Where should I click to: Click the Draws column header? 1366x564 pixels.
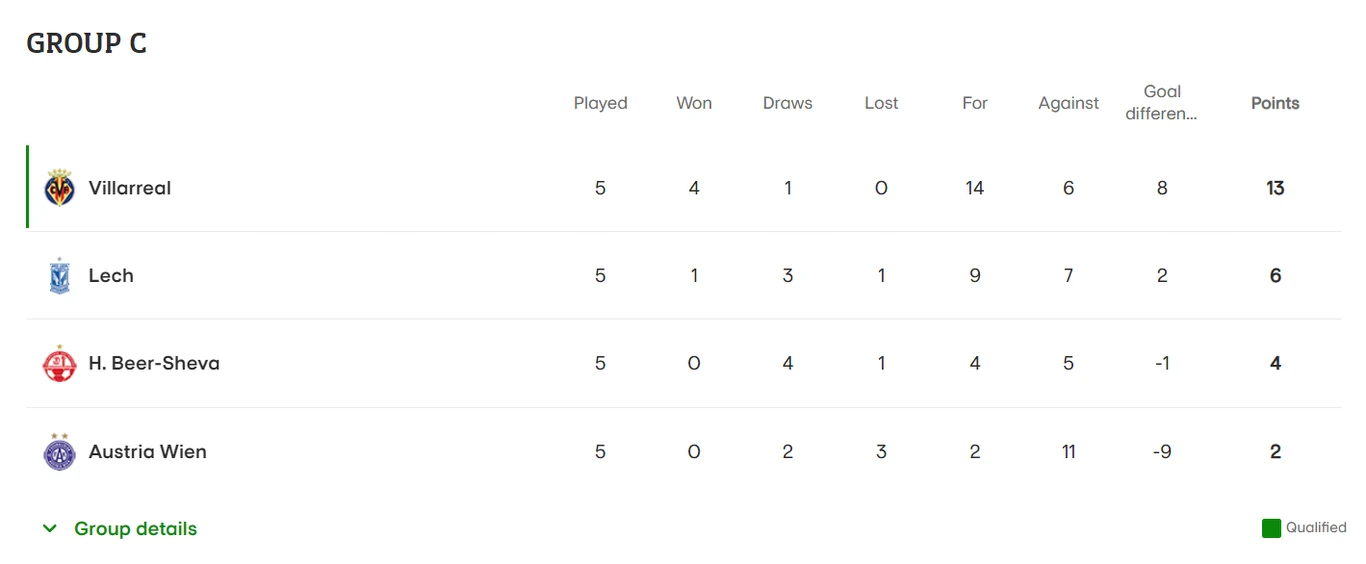(787, 103)
